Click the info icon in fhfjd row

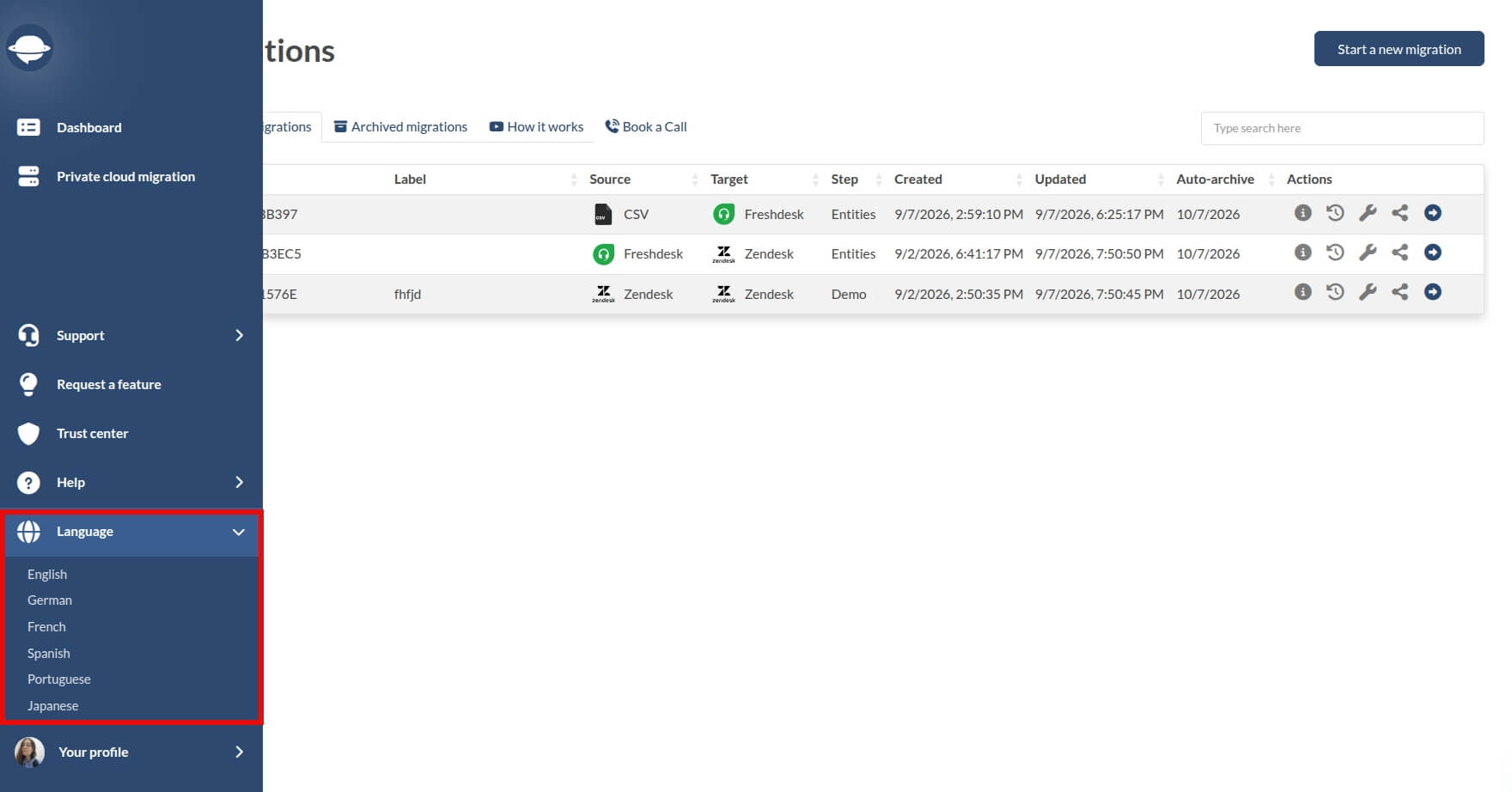[x=1302, y=291]
